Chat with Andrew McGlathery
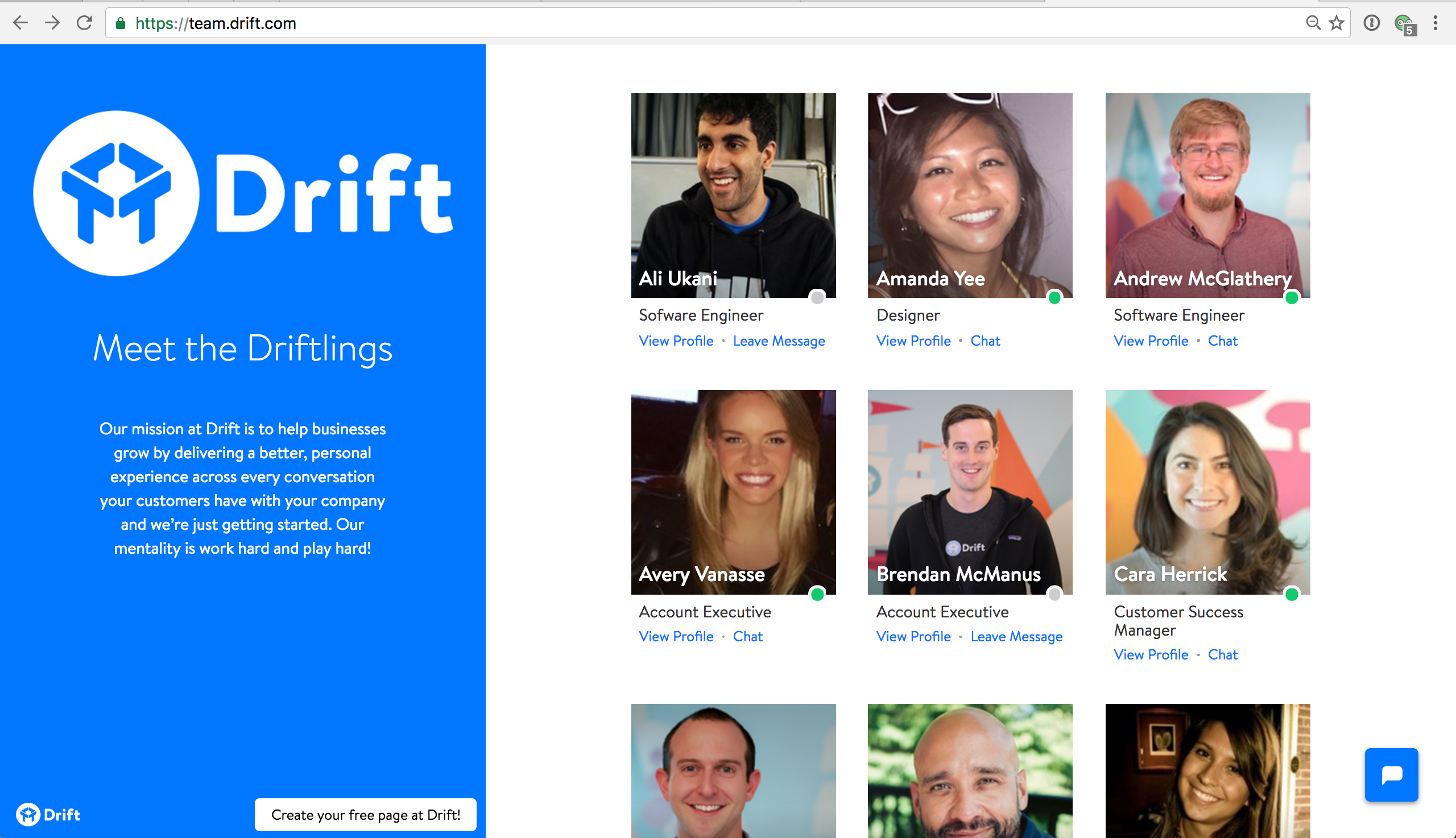The image size is (1456, 838). point(1222,341)
